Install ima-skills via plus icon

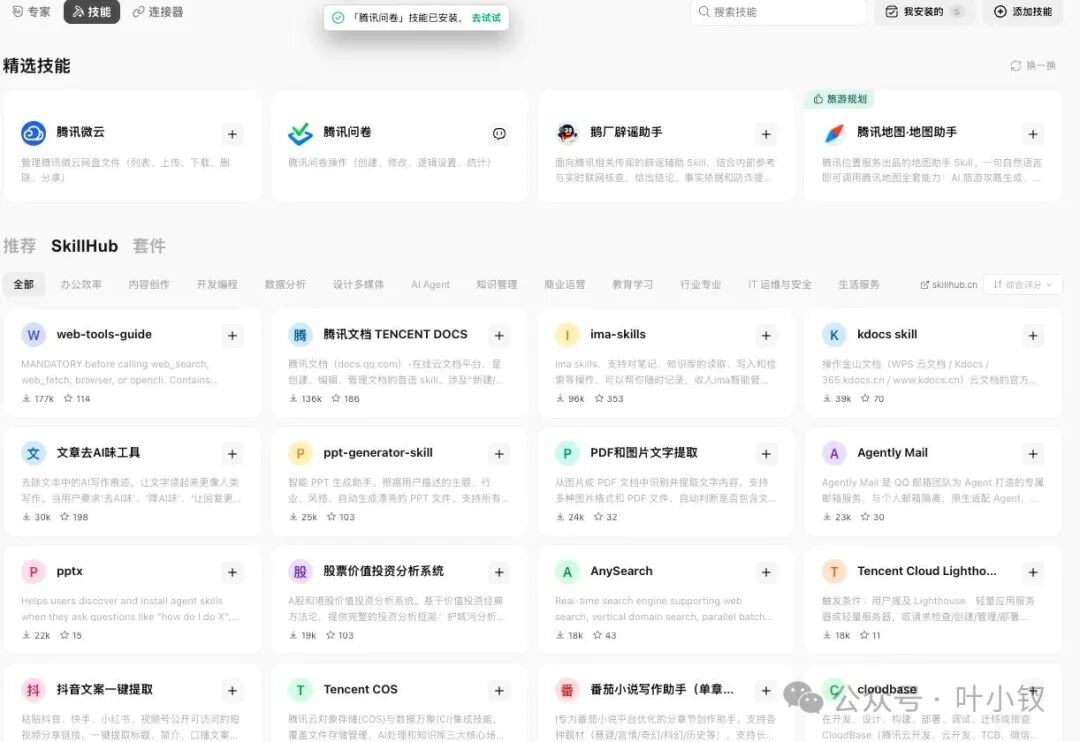tap(766, 336)
